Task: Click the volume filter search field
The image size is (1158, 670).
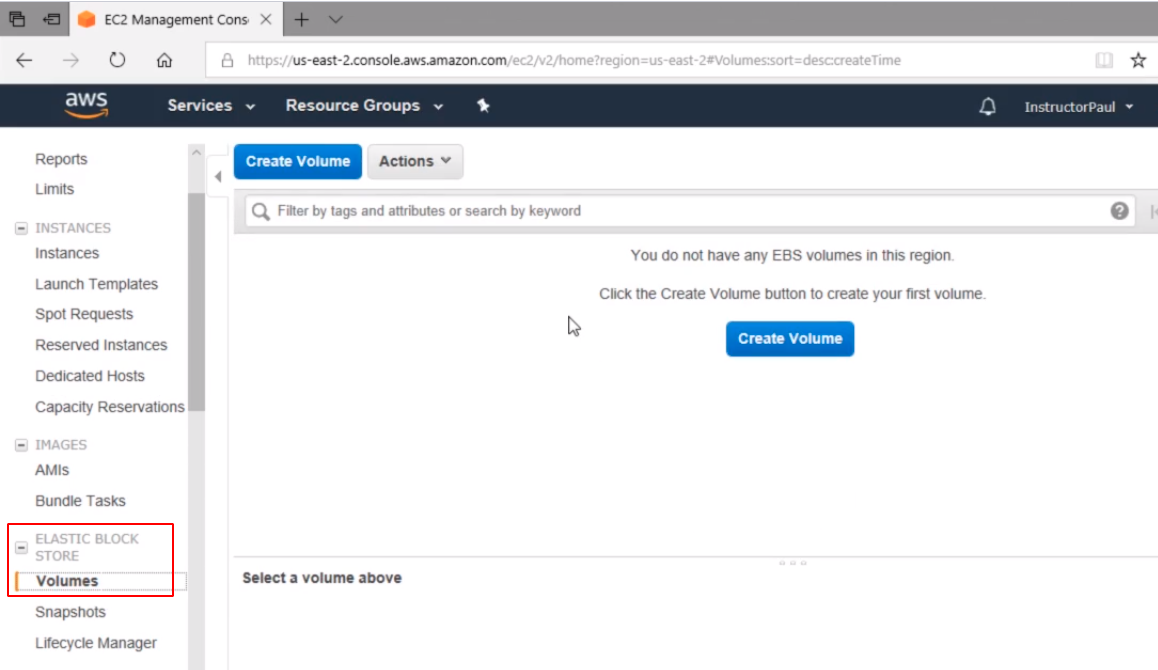Action: [680, 211]
